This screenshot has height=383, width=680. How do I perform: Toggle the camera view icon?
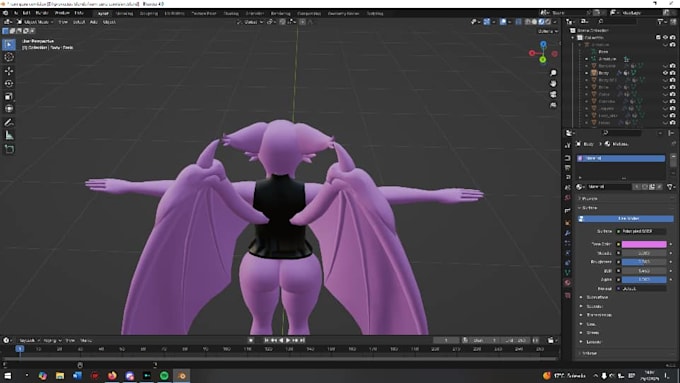coord(553,94)
